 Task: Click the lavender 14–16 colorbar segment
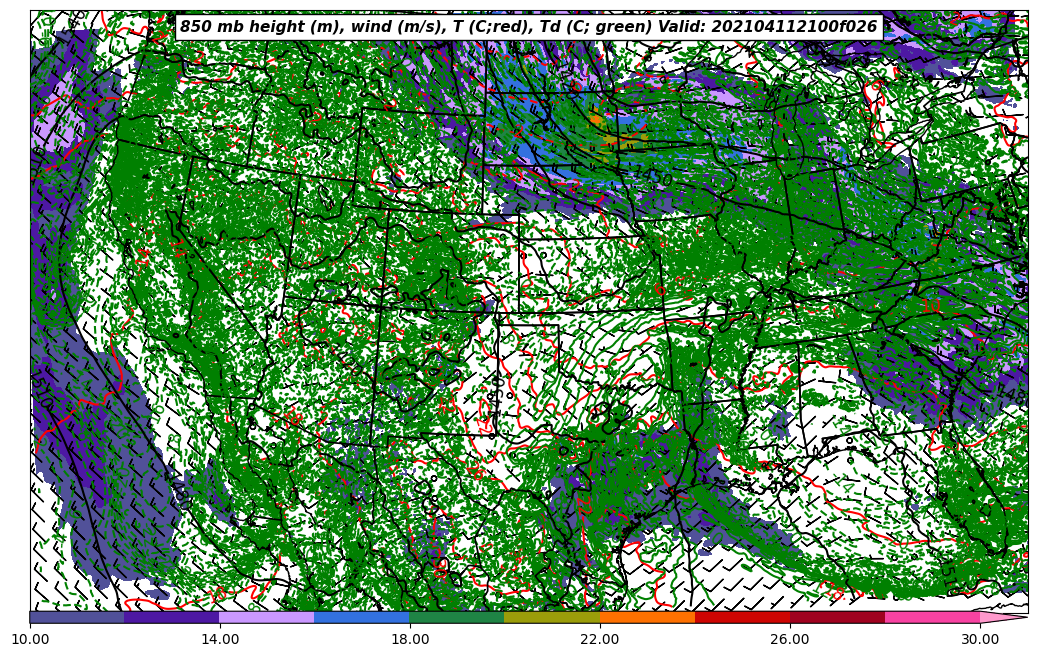pyautogui.click(x=267, y=617)
